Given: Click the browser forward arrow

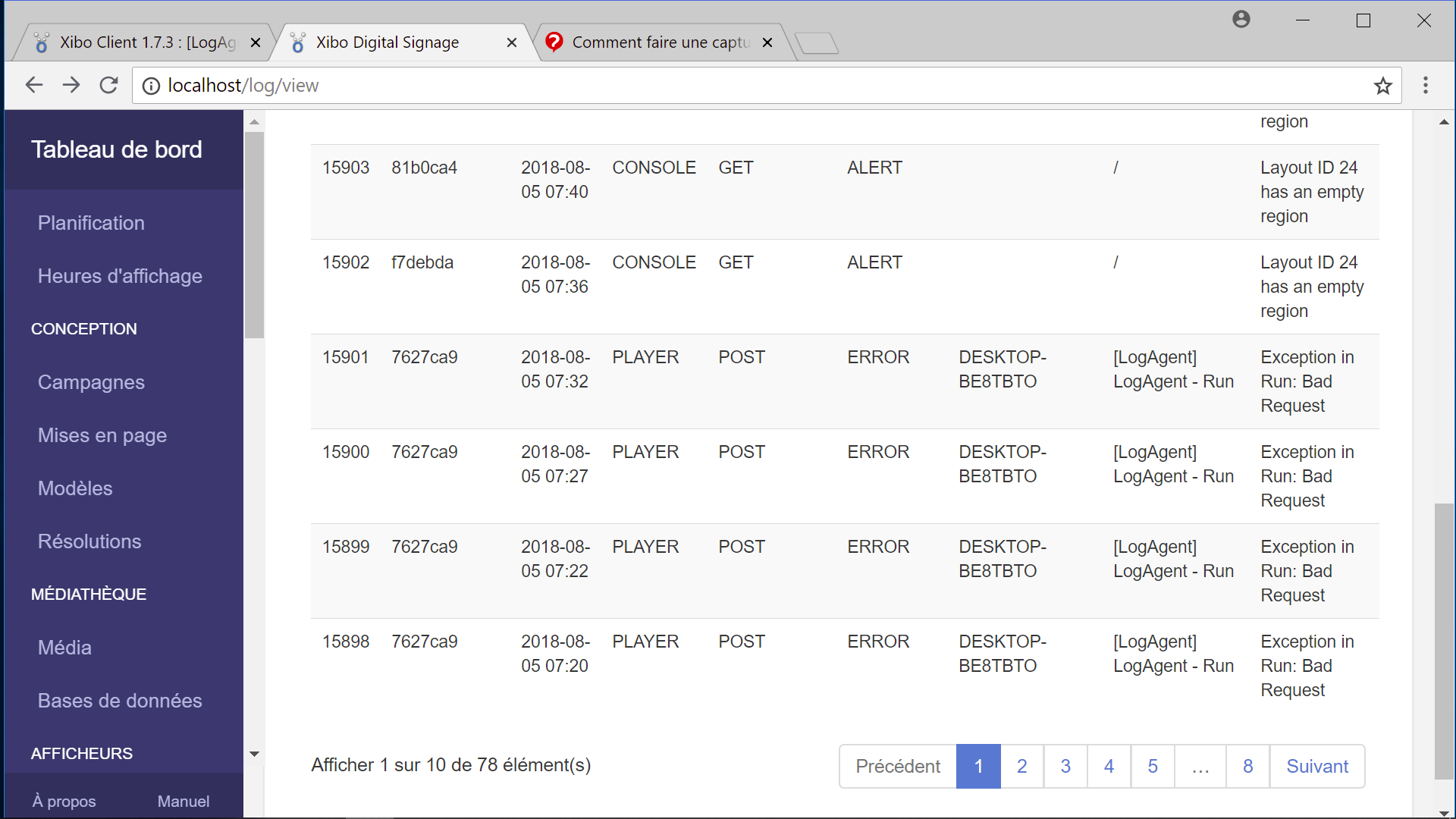Looking at the screenshot, I should (x=71, y=85).
